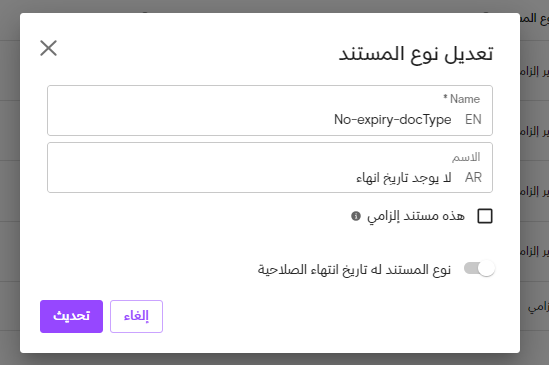Click the bottom background row ending in زامي
Image resolution: width=549 pixels, height=365 pixels.
pyautogui.click(x=534, y=306)
